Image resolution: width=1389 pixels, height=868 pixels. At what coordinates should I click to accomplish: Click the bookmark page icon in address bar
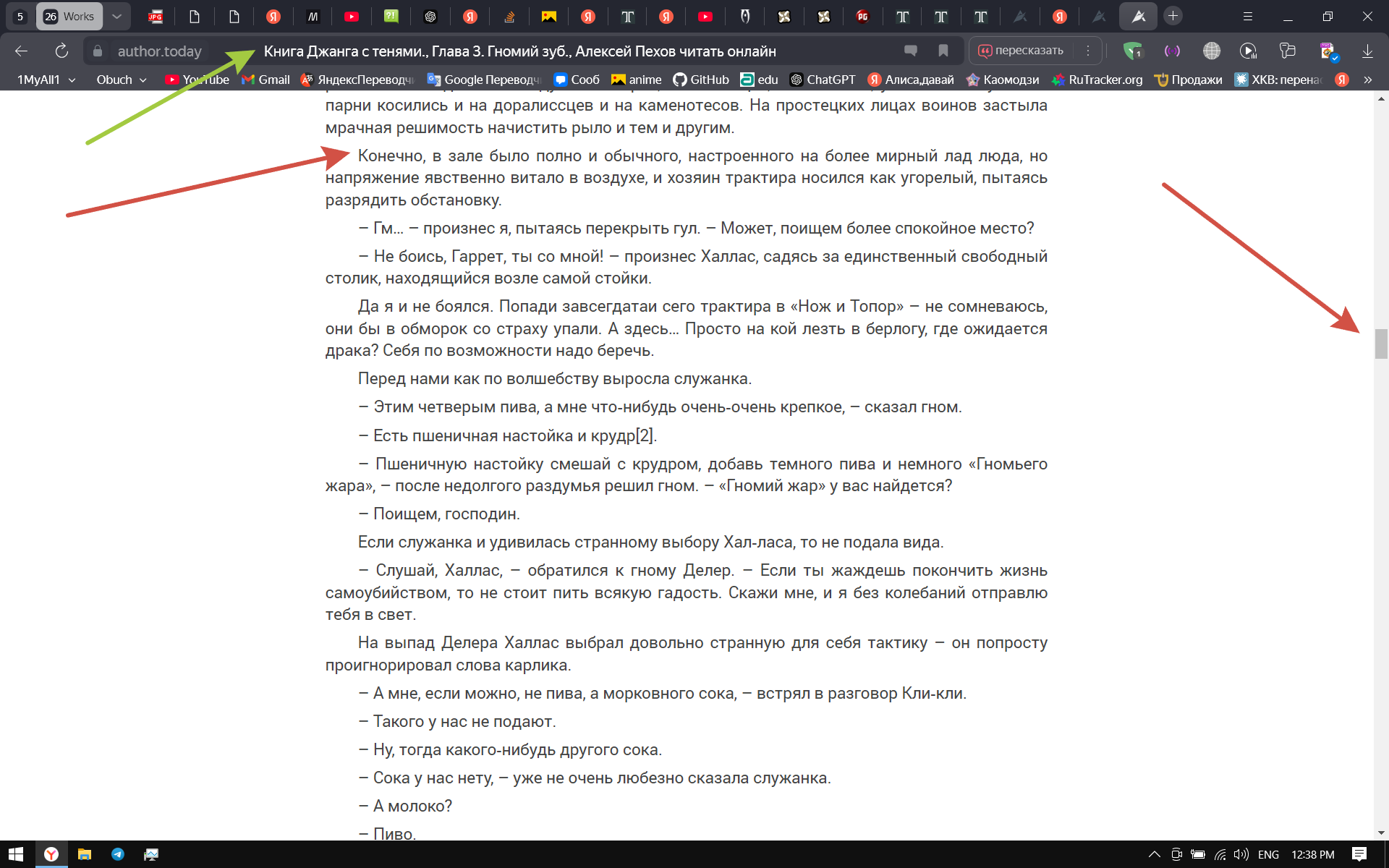[x=943, y=51]
